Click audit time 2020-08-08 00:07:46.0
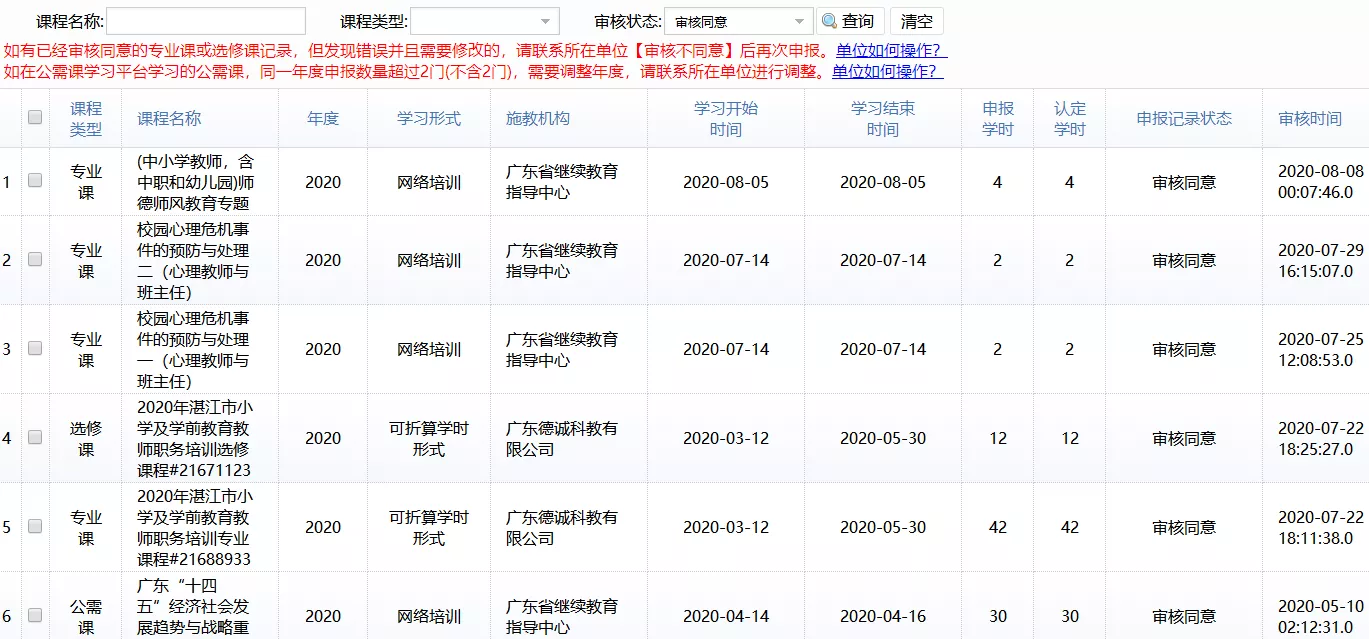 pyautogui.click(x=1321, y=182)
